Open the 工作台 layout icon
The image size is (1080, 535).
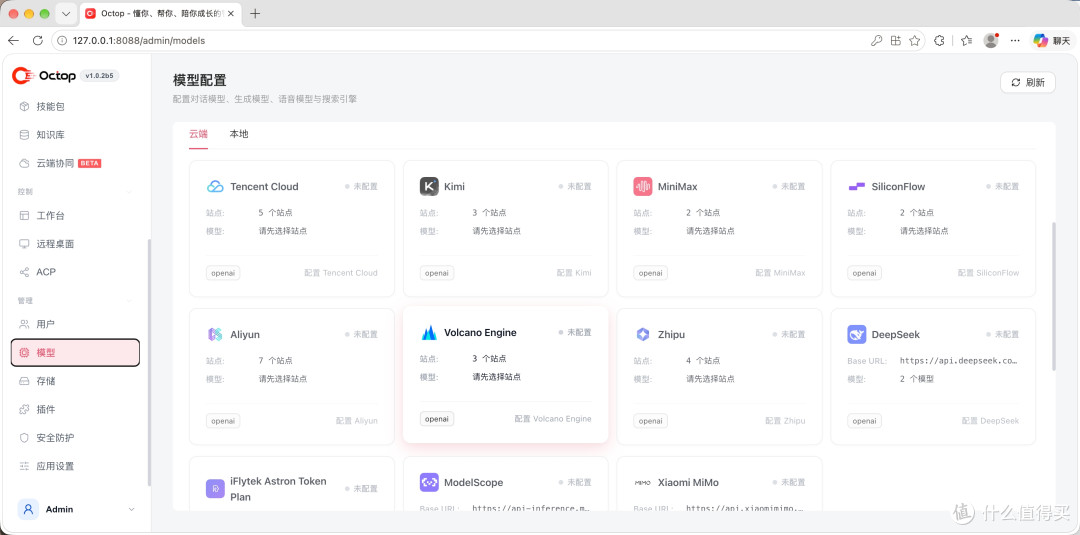[24, 216]
